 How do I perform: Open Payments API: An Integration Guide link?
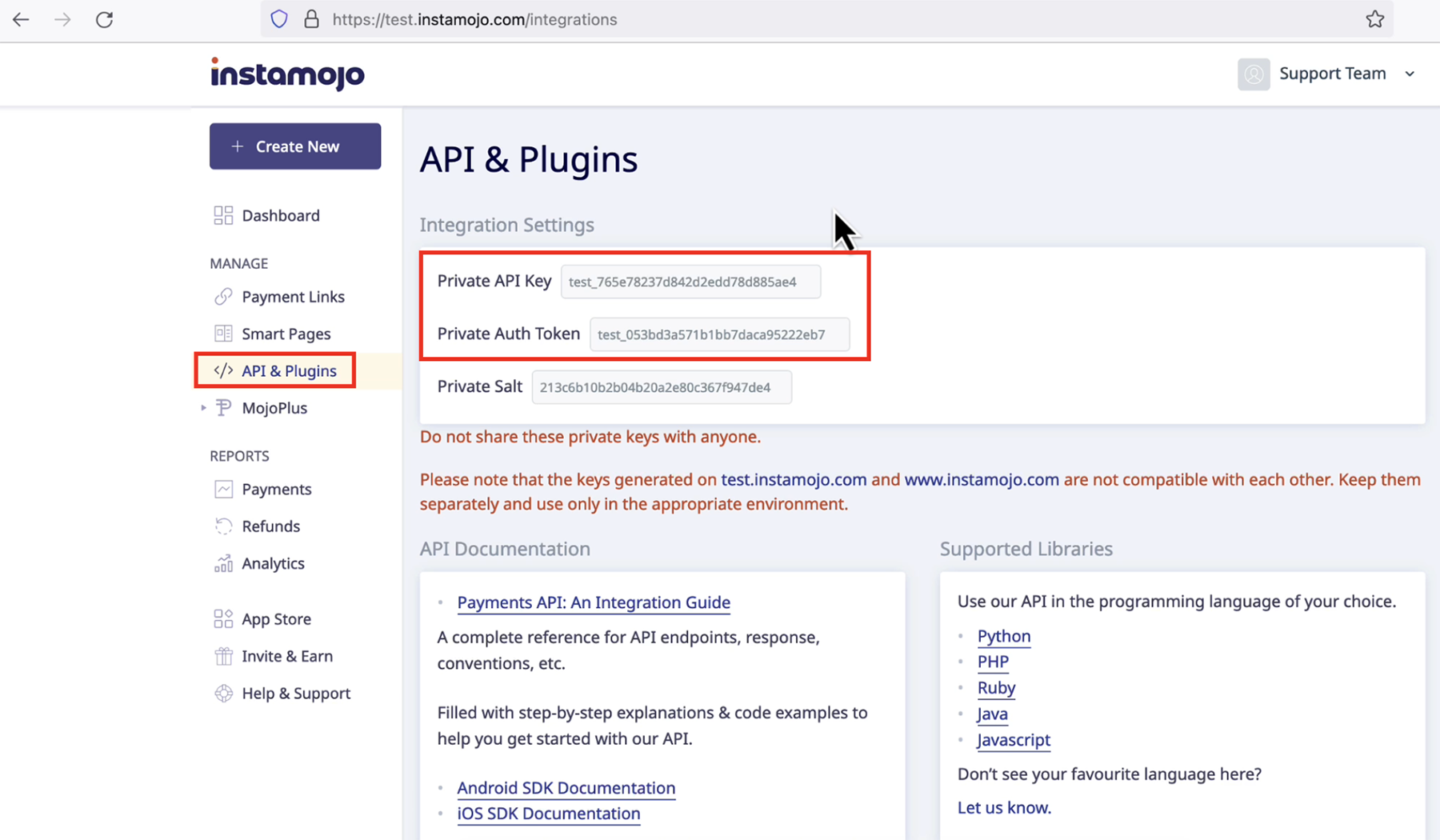tap(594, 602)
